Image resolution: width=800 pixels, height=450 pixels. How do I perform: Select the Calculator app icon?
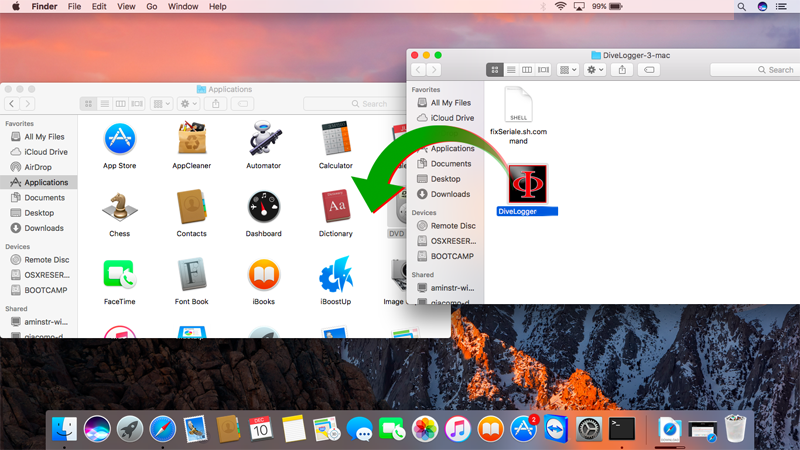(336, 138)
